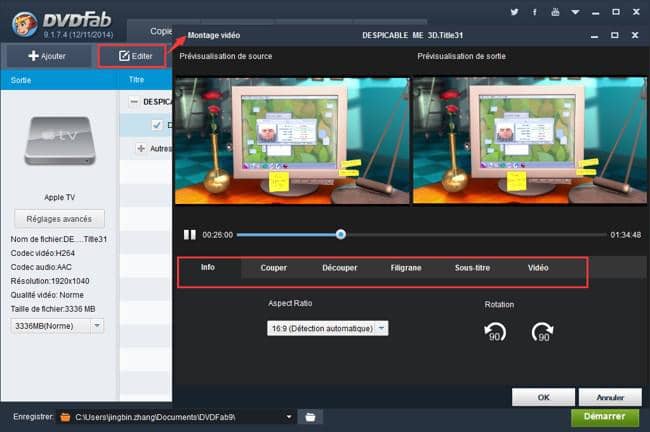Image resolution: width=650 pixels, height=432 pixels.
Task: Click the Codec vidéo:H264 text
Action: pyautogui.click(x=43, y=253)
